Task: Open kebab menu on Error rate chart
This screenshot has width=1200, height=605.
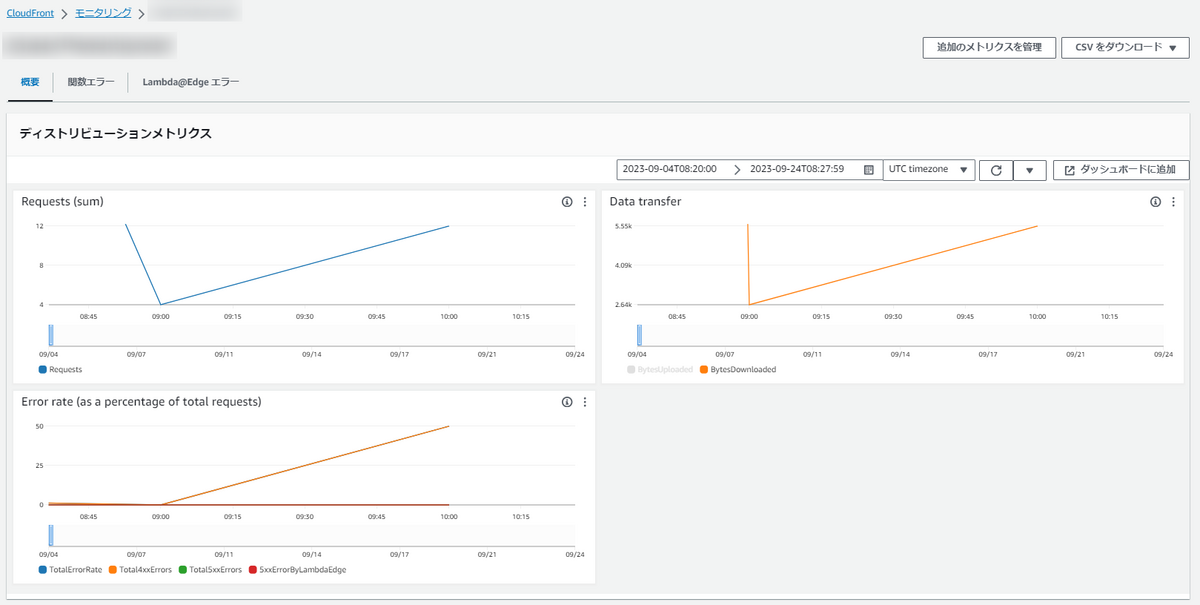Action: click(585, 402)
